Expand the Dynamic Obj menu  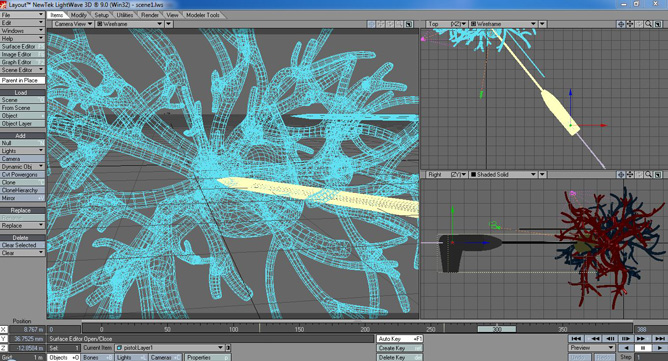(x=22, y=167)
